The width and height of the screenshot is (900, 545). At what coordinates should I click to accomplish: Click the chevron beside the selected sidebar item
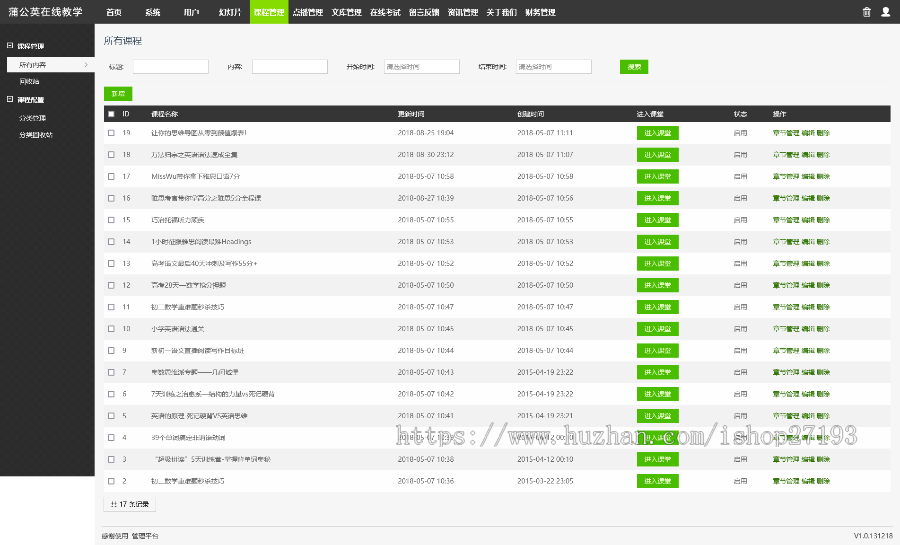[x=86, y=65]
